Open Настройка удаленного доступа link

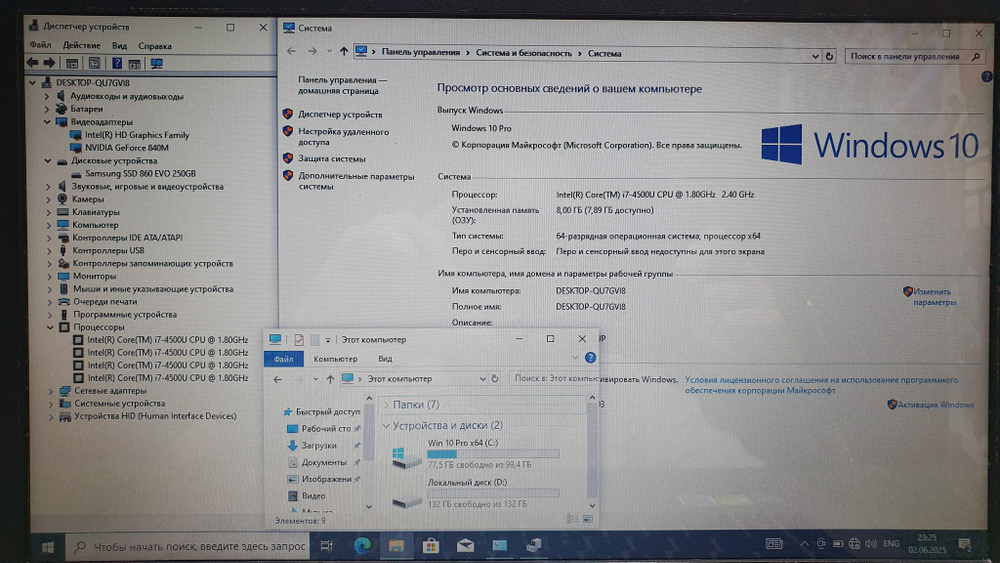tap(343, 137)
